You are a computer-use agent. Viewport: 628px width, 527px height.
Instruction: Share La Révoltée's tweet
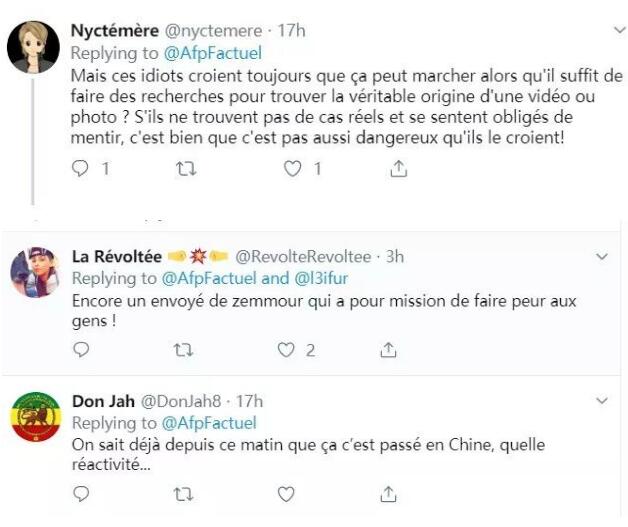[x=391, y=350]
